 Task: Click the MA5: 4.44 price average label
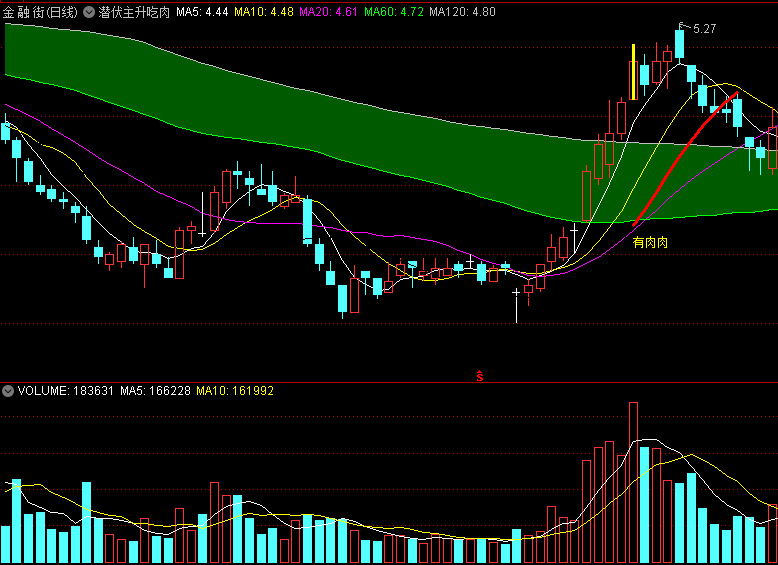pyautogui.click(x=202, y=12)
